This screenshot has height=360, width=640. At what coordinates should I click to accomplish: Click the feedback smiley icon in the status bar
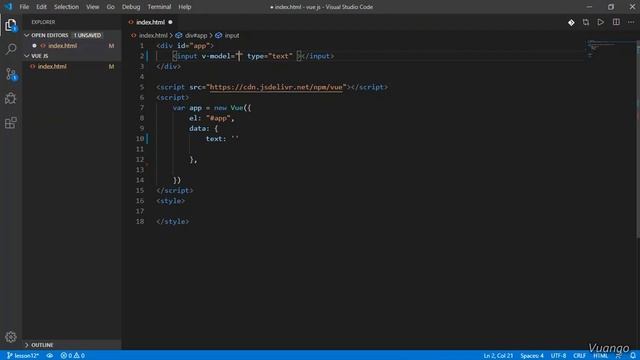[619, 356]
